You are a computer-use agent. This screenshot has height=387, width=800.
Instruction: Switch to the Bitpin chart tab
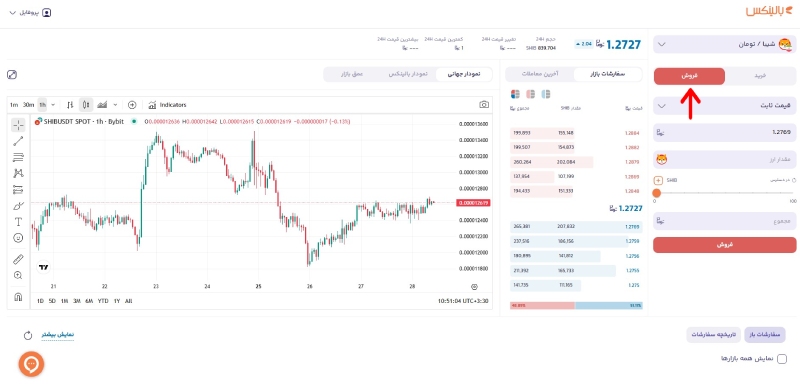(x=408, y=74)
